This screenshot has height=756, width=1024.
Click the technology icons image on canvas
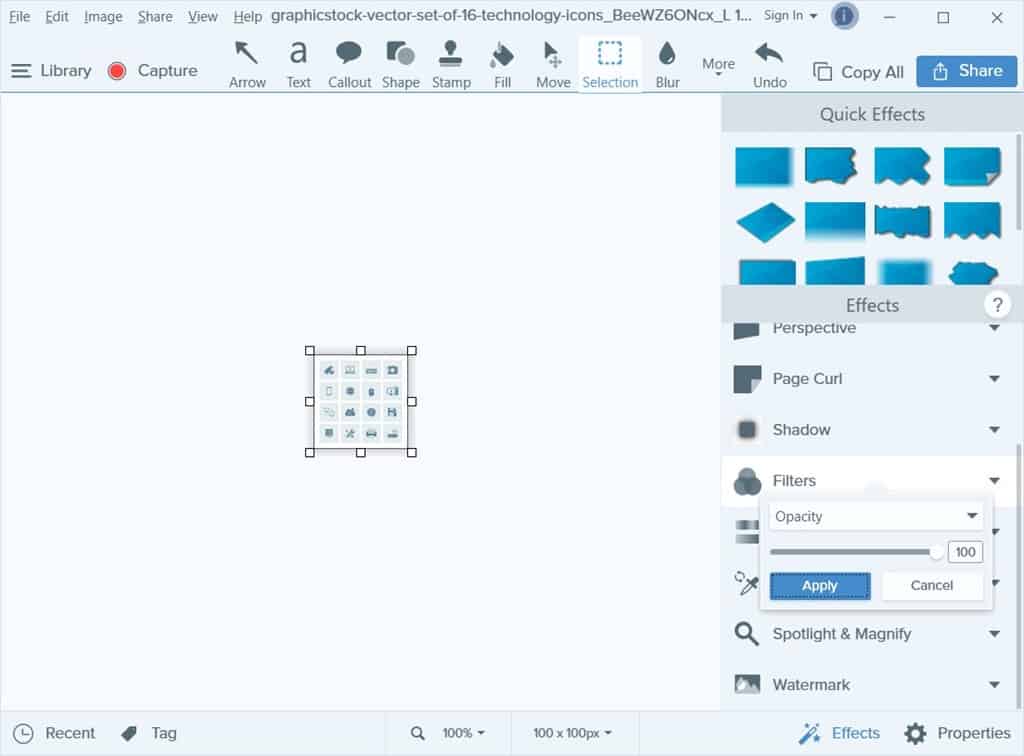coord(360,402)
